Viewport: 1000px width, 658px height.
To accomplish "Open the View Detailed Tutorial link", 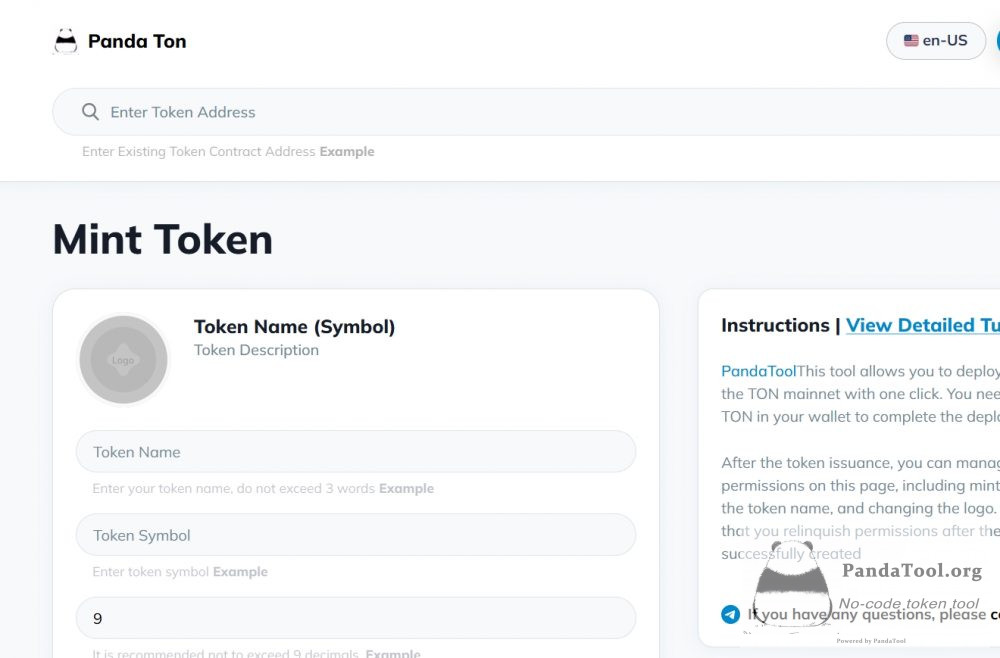I will coord(923,325).
